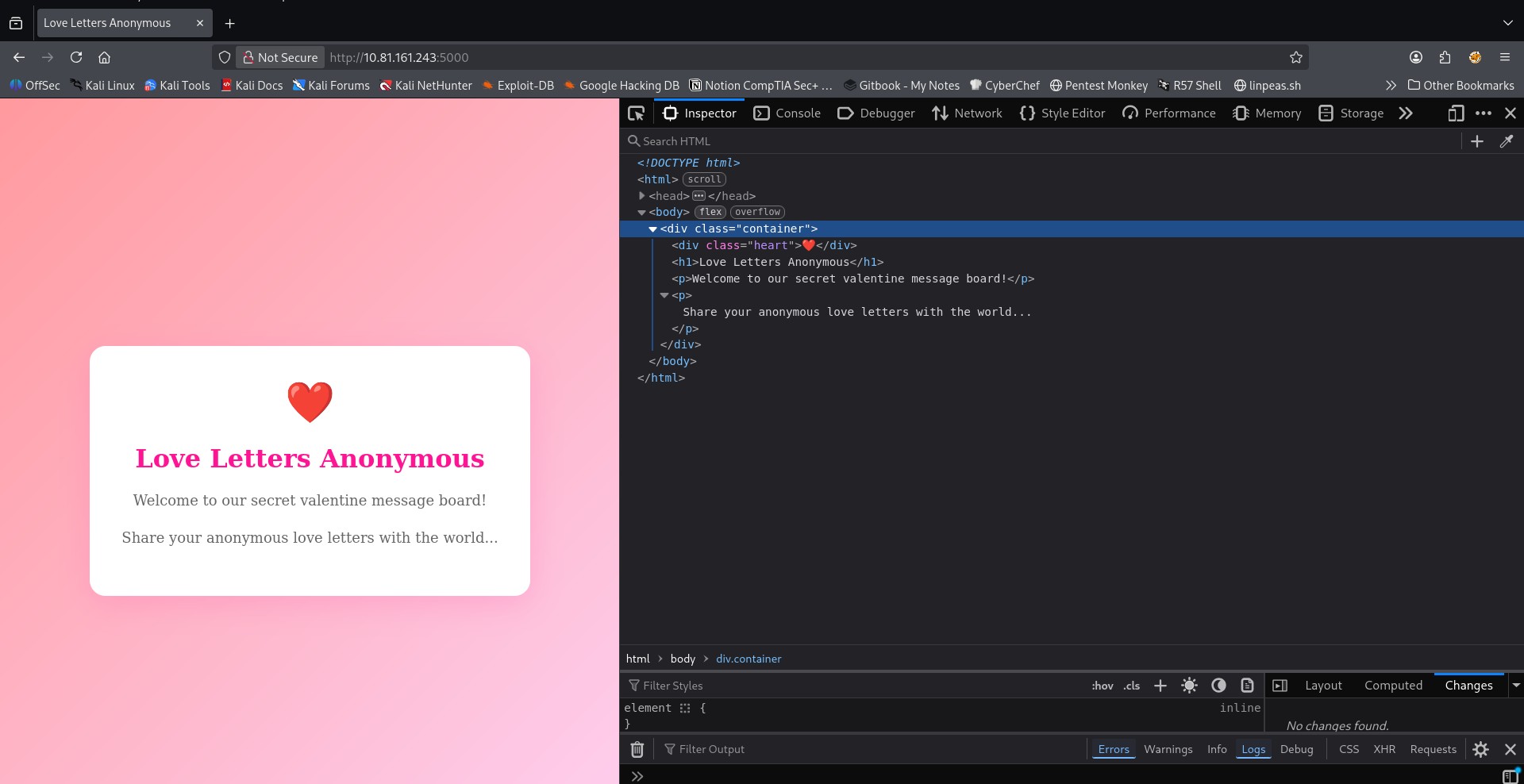Image resolution: width=1524 pixels, height=784 pixels.
Task: Clear the console output with trash icon
Action: tap(637, 749)
